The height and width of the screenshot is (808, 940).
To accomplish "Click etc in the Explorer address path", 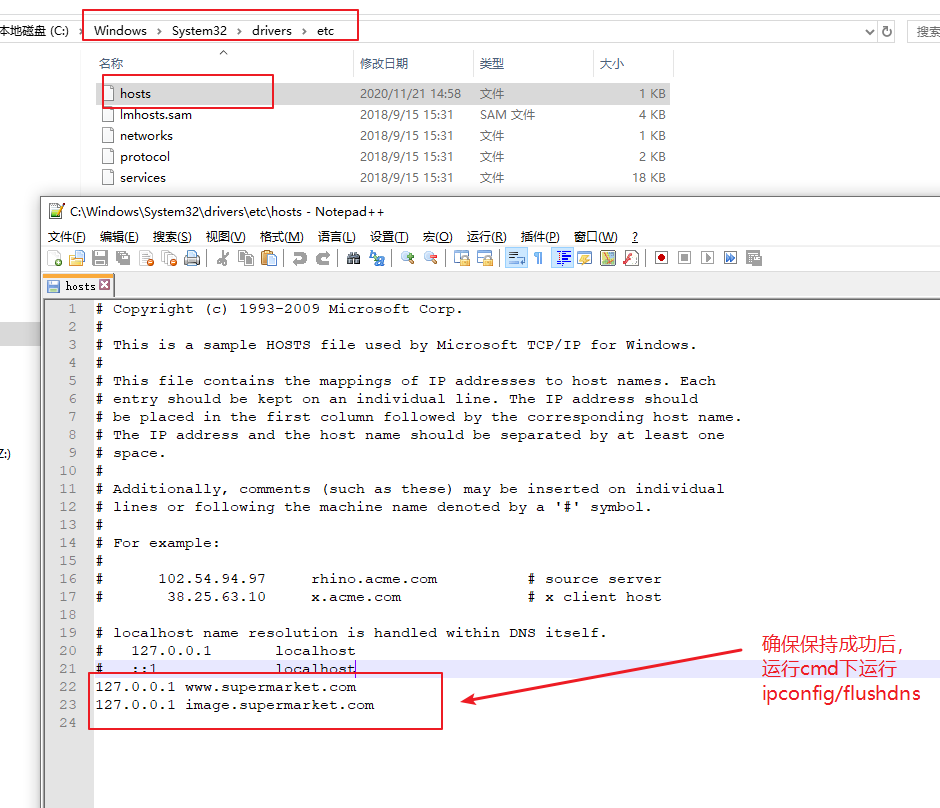I will click(326, 31).
